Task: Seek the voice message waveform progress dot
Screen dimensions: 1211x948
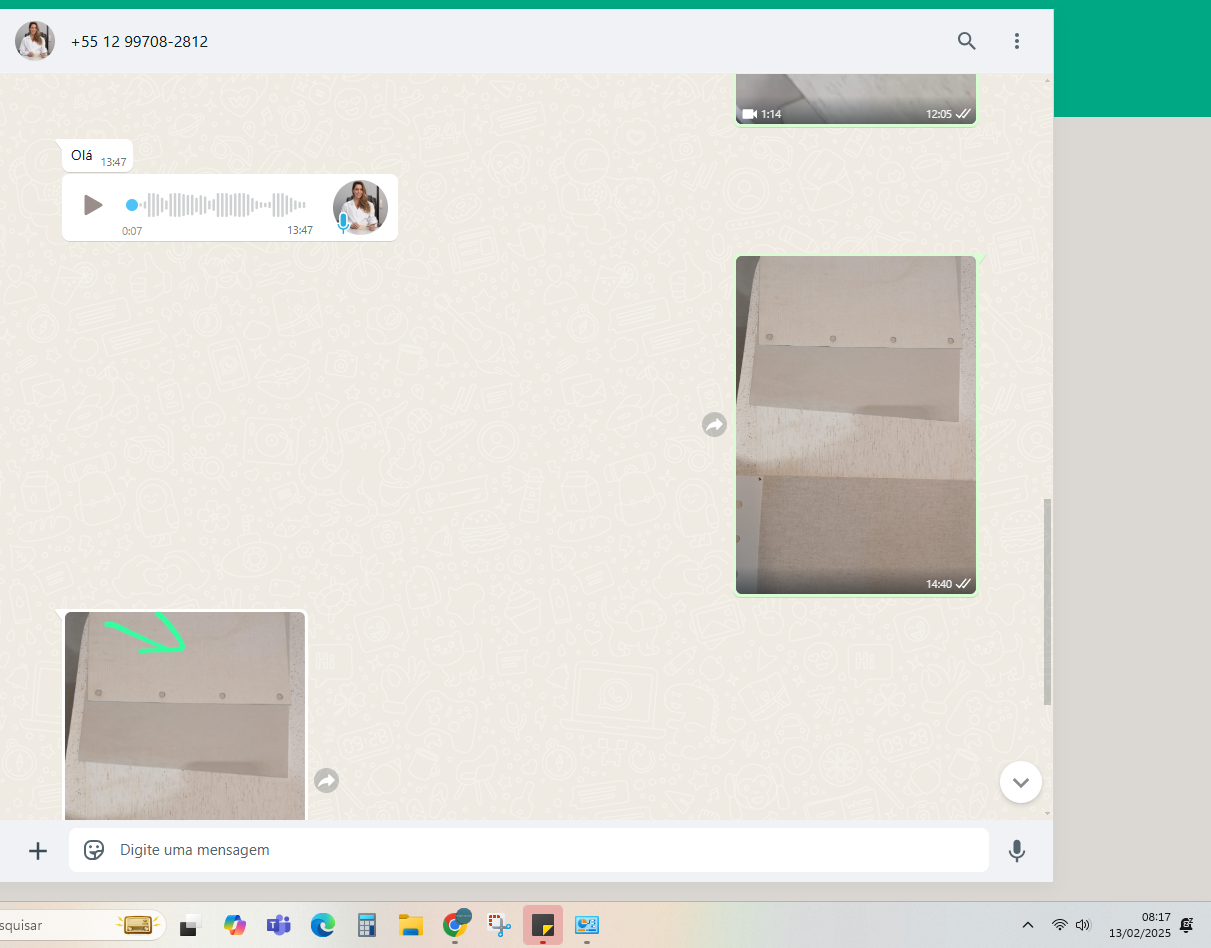Action: coord(132,205)
